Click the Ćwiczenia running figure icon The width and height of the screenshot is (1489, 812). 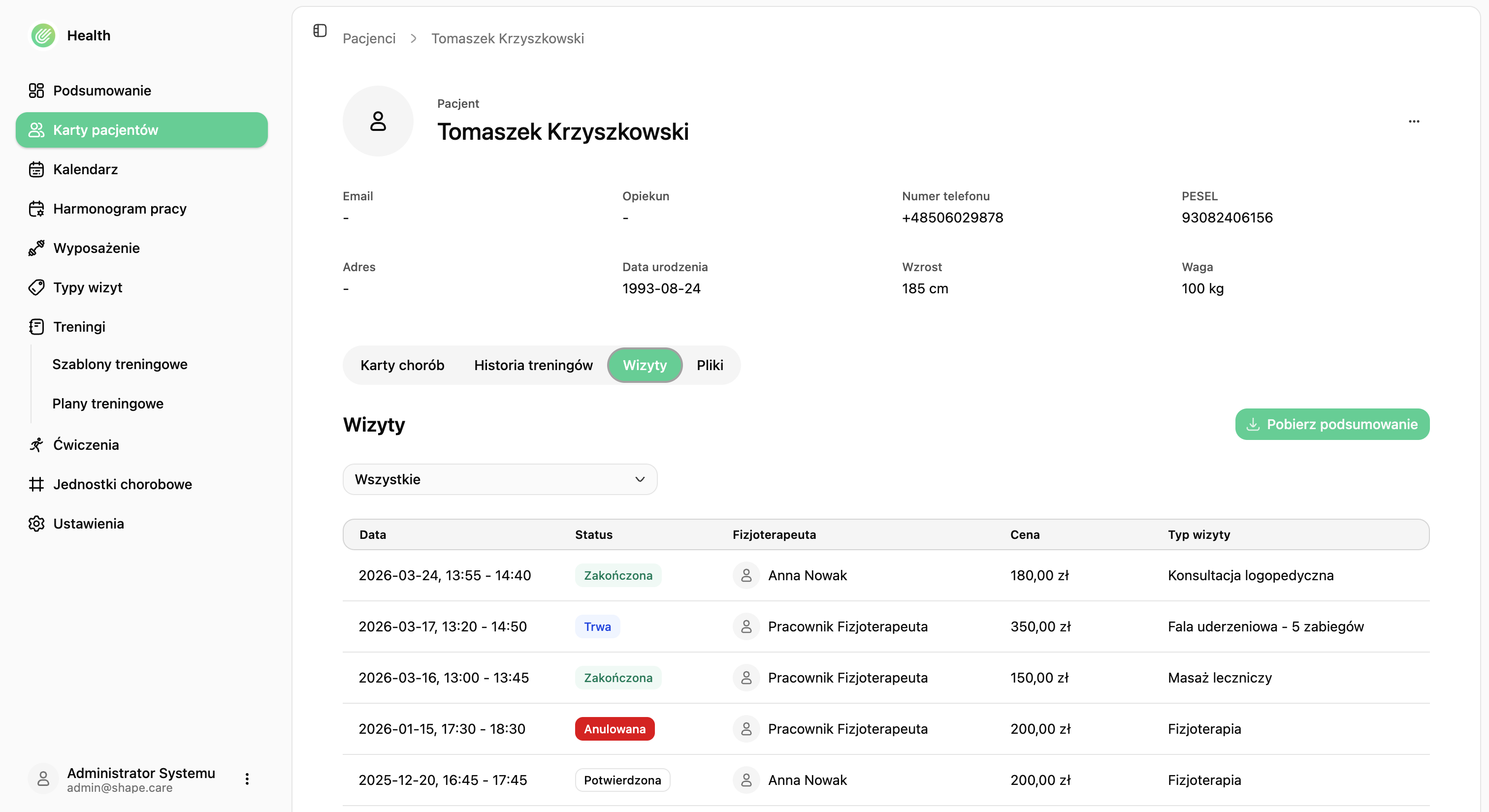(36, 445)
